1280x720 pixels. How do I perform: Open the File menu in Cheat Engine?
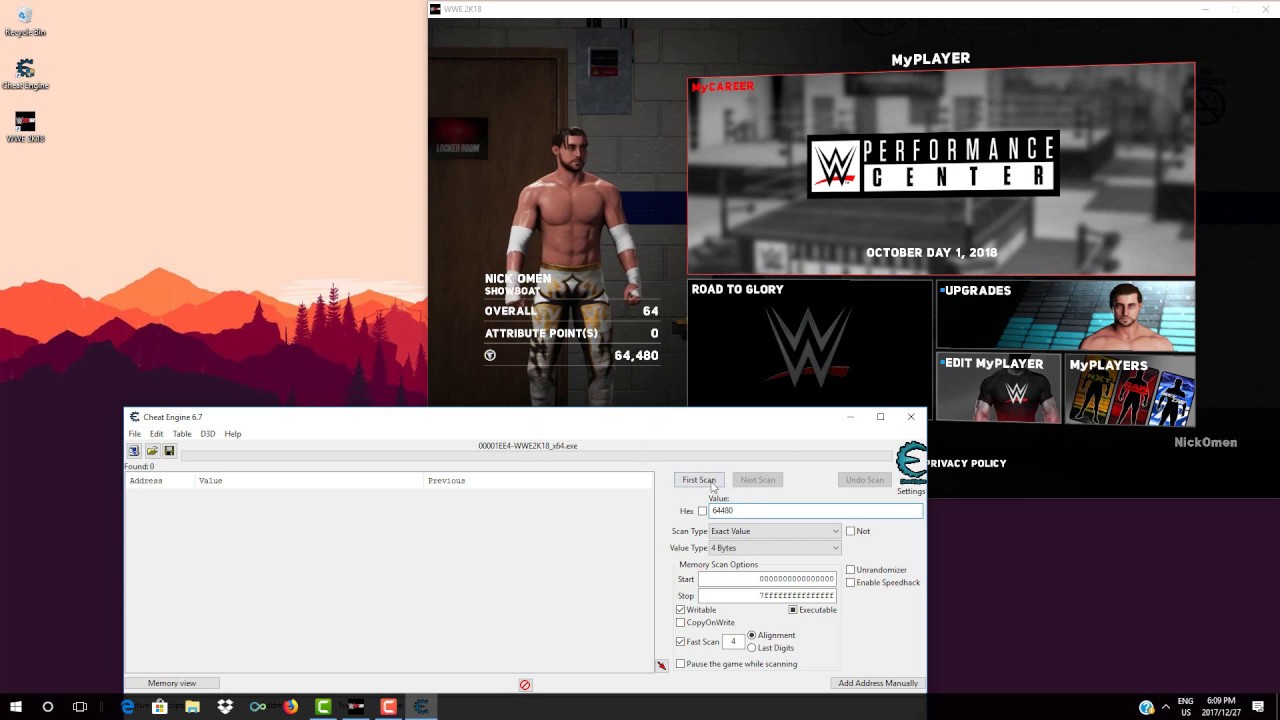134,434
